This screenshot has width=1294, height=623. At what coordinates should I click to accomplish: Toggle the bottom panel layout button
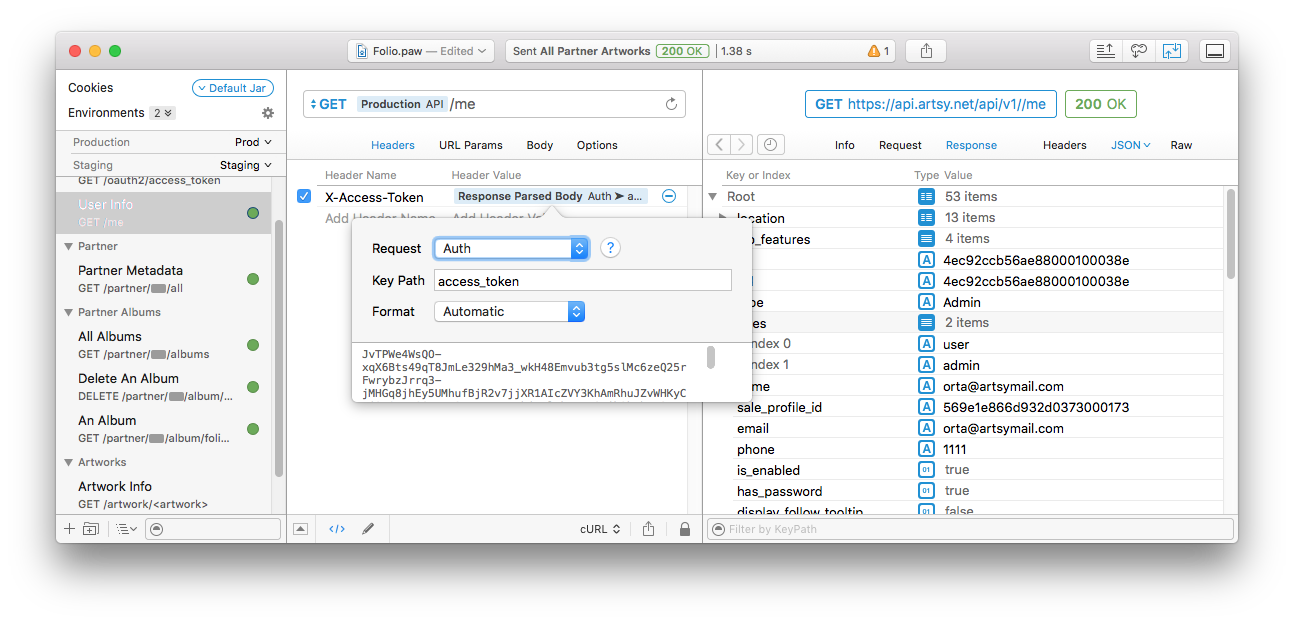1215,51
